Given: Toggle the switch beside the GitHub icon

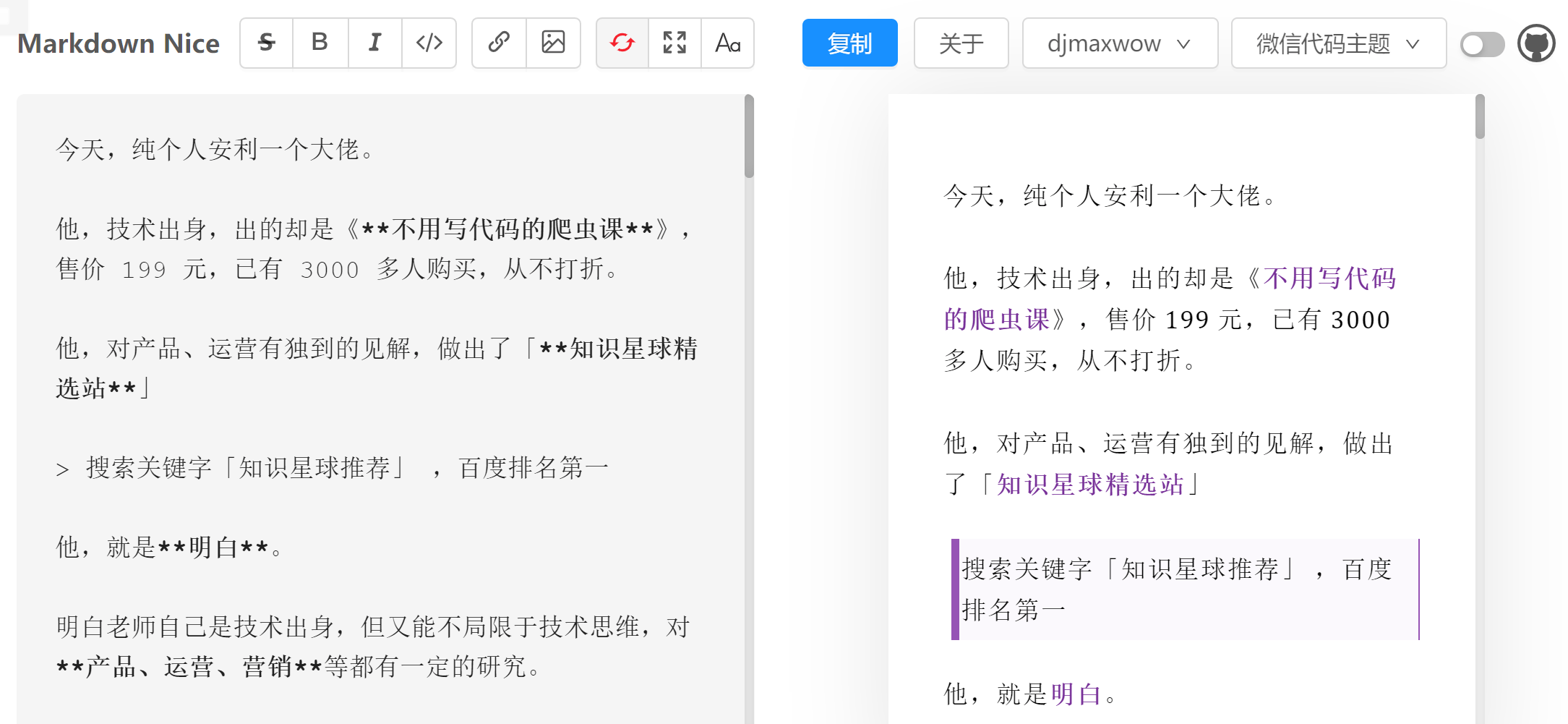Looking at the screenshot, I should [x=1482, y=44].
